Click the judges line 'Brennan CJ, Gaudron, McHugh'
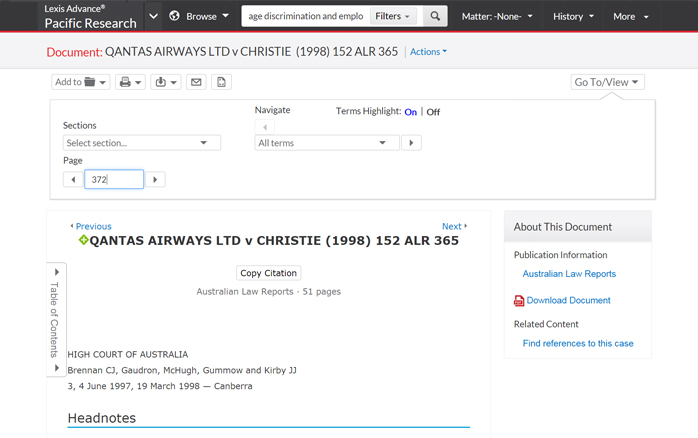Viewport: 698px width, 438px height. tap(182, 370)
